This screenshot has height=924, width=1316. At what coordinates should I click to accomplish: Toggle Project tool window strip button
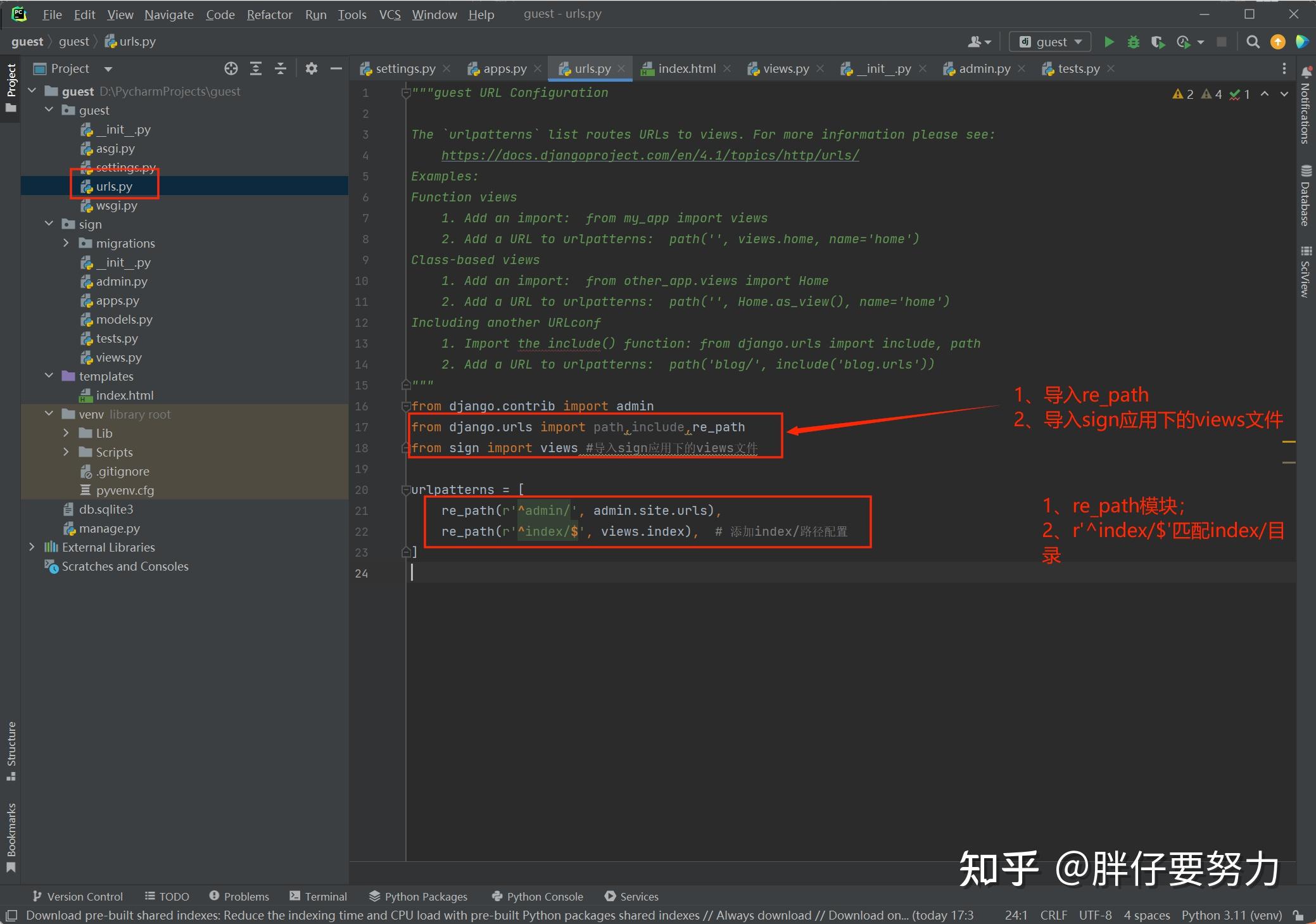pos(11,88)
